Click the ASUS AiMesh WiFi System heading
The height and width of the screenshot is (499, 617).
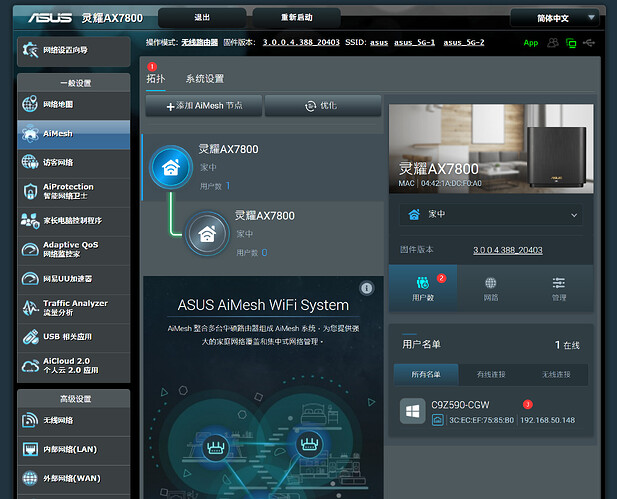click(x=263, y=305)
